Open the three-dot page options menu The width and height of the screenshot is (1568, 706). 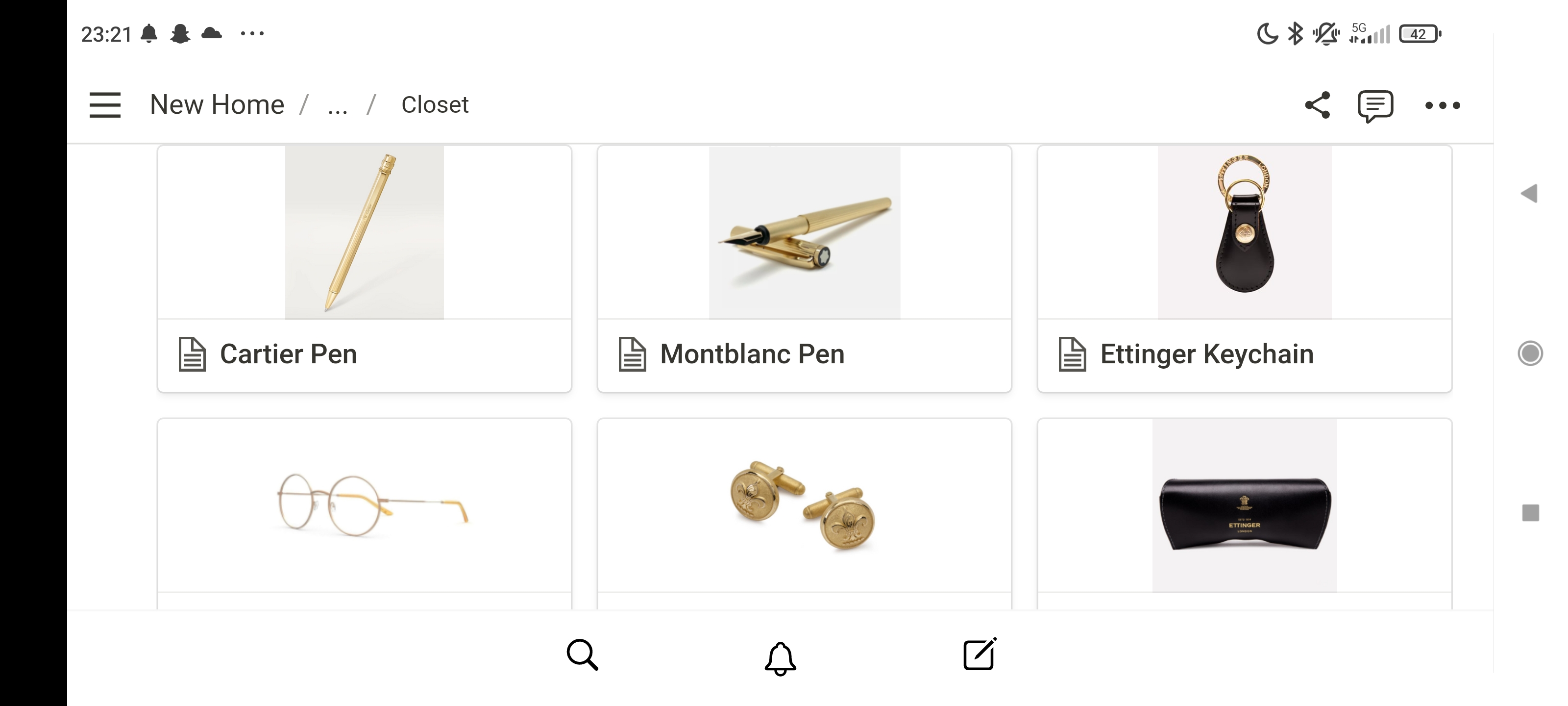pos(1442,105)
